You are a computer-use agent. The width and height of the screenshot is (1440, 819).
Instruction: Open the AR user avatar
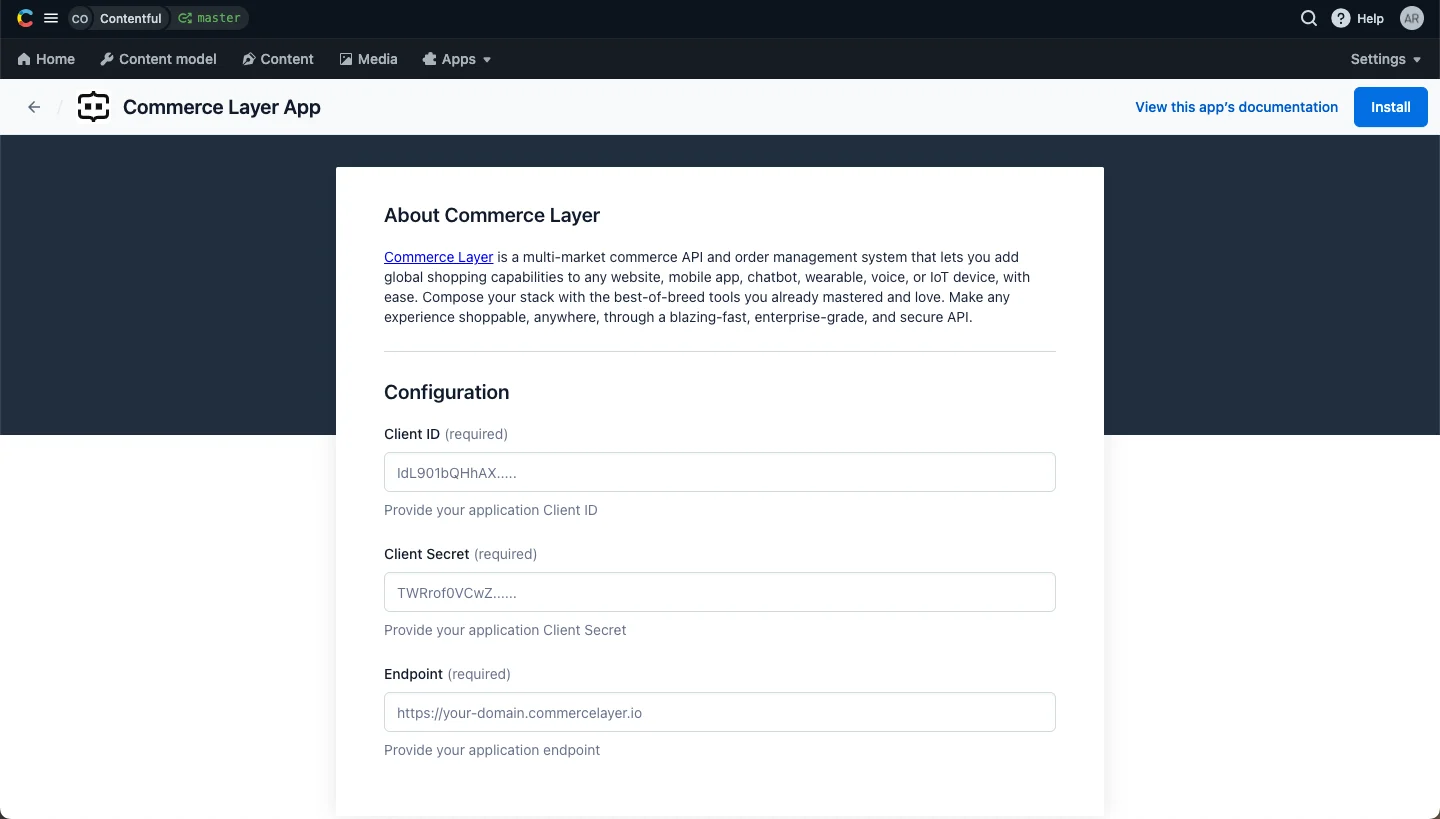pyautogui.click(x=1412, y=18)
